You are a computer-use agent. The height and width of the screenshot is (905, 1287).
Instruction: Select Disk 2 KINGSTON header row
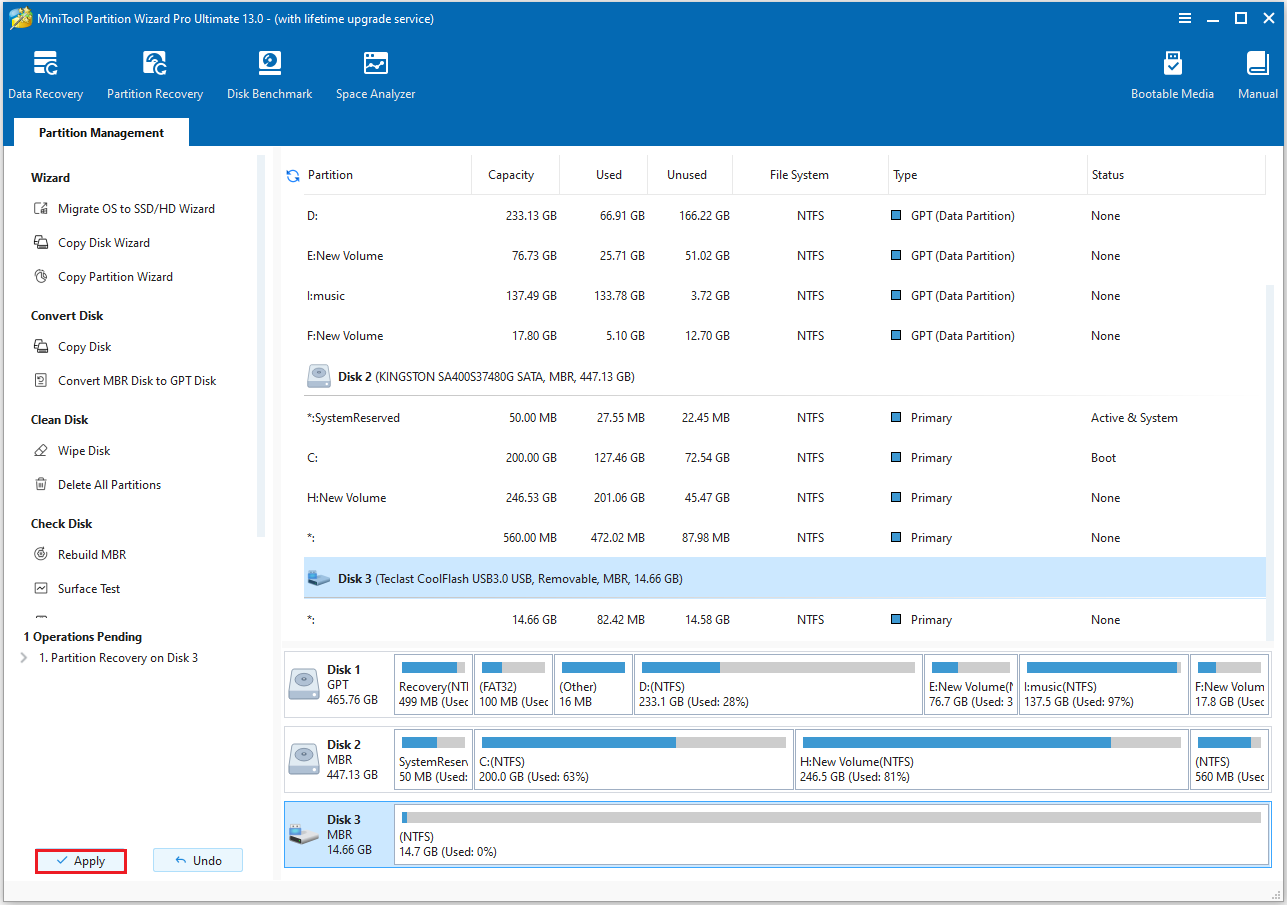pyautogui.click(x=785, y=377)
